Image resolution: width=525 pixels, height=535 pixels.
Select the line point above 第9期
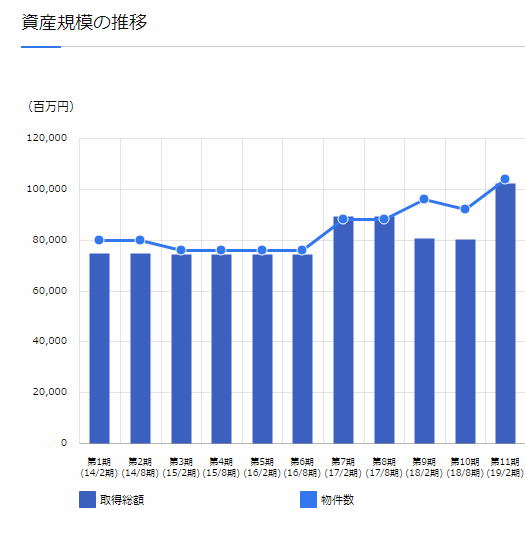point(424,199)
